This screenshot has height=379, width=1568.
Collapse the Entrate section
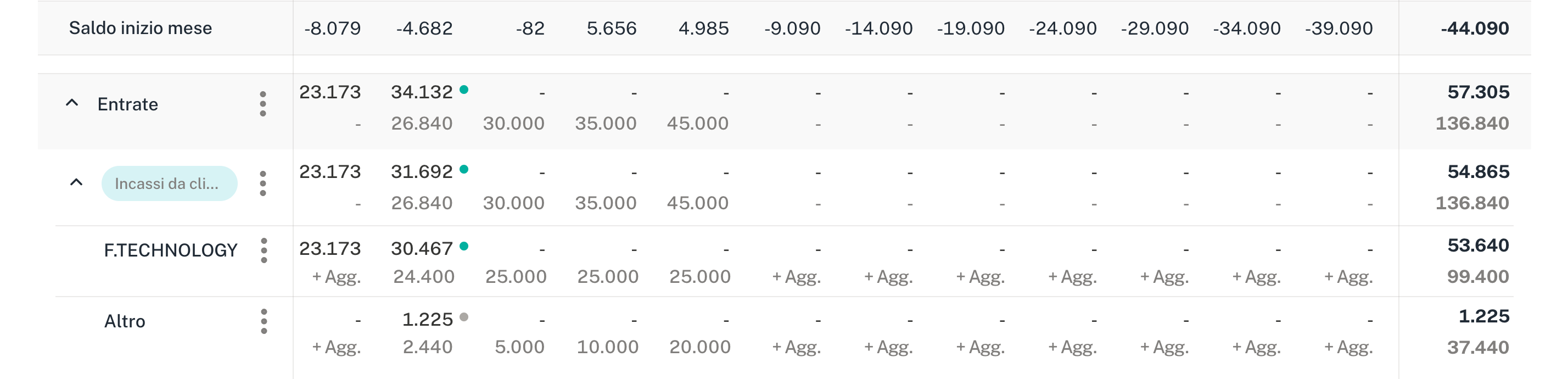(72, 103)
